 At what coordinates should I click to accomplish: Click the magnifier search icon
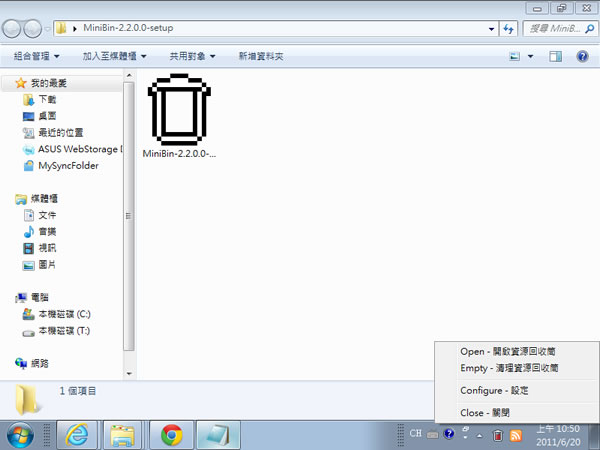(590, 28)
